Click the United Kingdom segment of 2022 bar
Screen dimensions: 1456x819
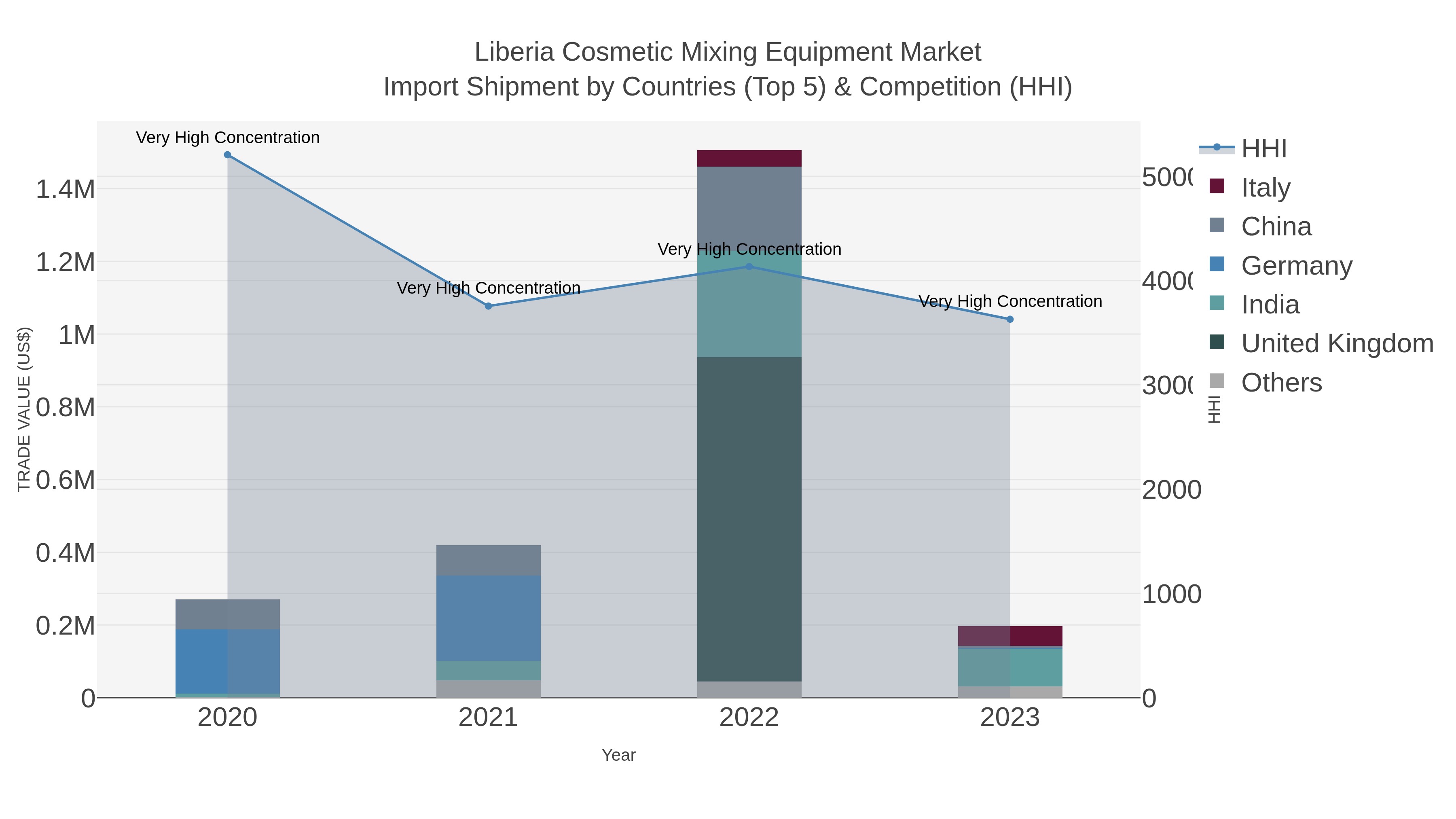pyautogui.click(x=749, y=519)
